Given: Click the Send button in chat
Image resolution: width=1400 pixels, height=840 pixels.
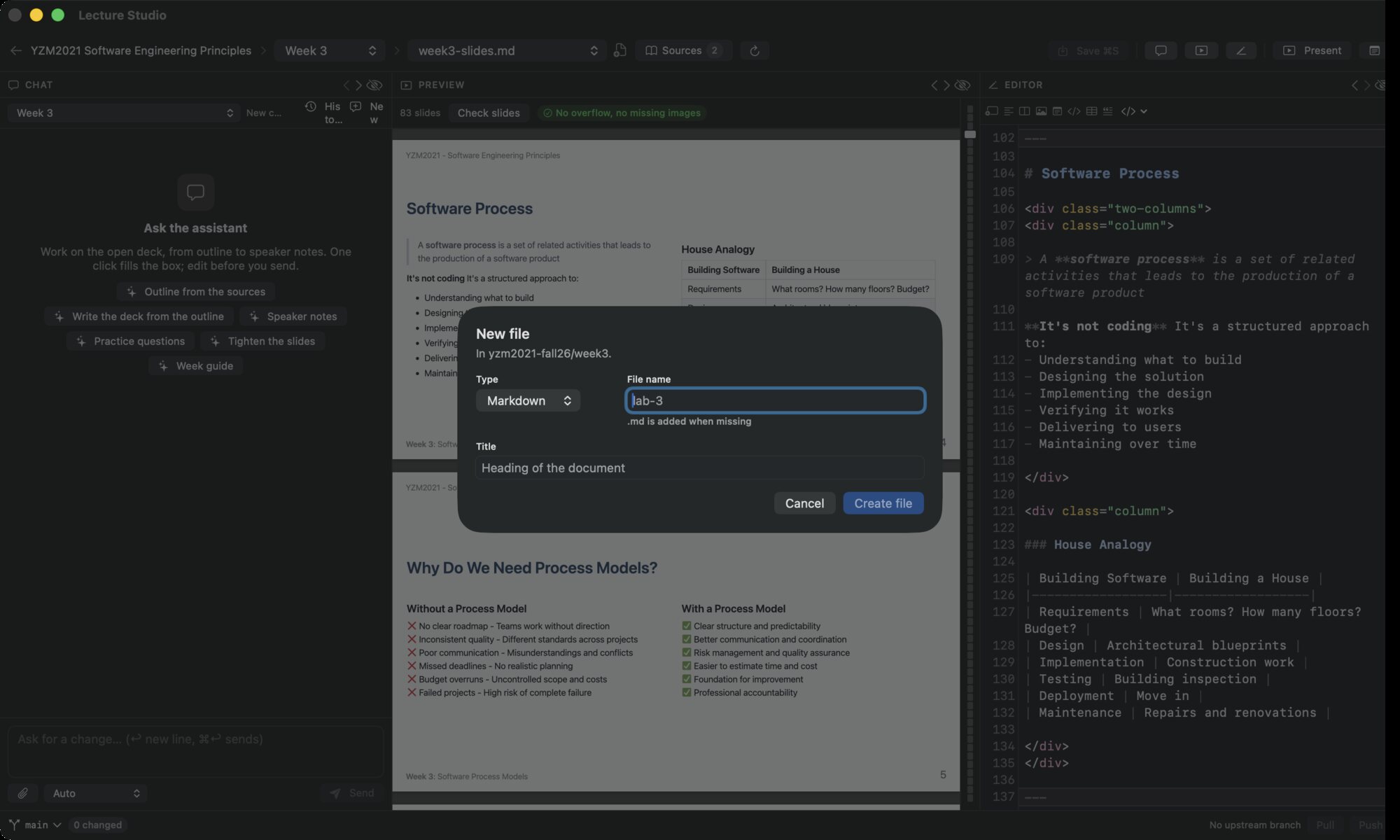Looking at the screenshot, I should [x=352, y=793].
